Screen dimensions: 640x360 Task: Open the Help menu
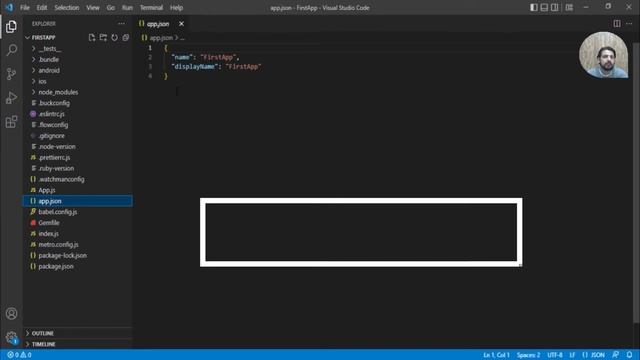(176, 7)
